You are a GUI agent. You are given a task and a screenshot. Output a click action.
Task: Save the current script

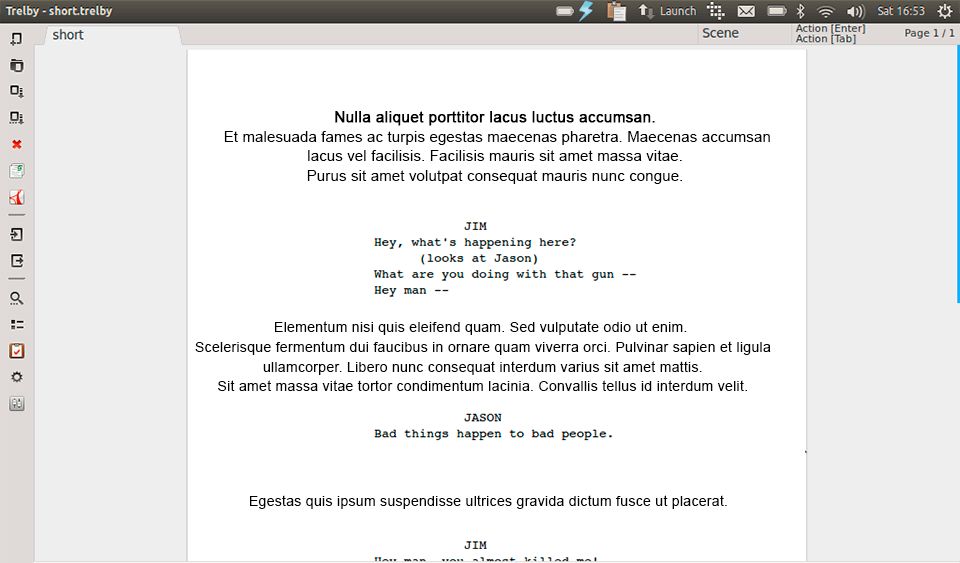17,91
